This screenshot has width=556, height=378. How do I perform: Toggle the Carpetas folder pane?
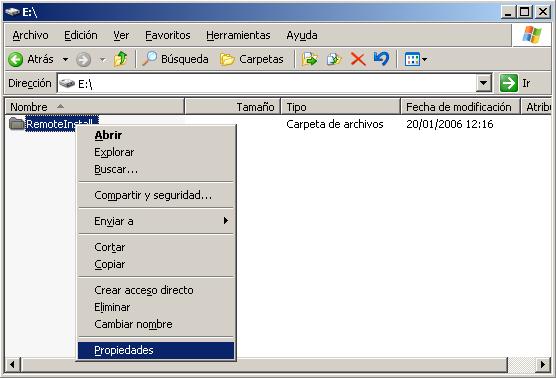[251, 59]
